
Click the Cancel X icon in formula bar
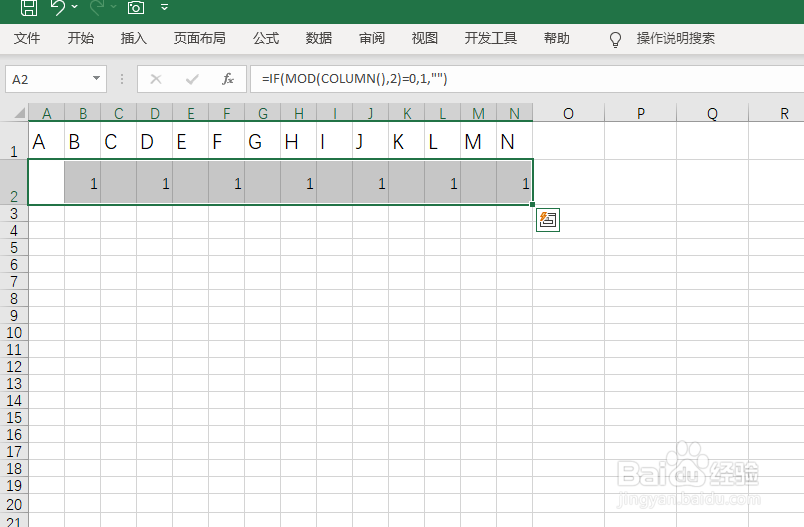pos(156,79)
